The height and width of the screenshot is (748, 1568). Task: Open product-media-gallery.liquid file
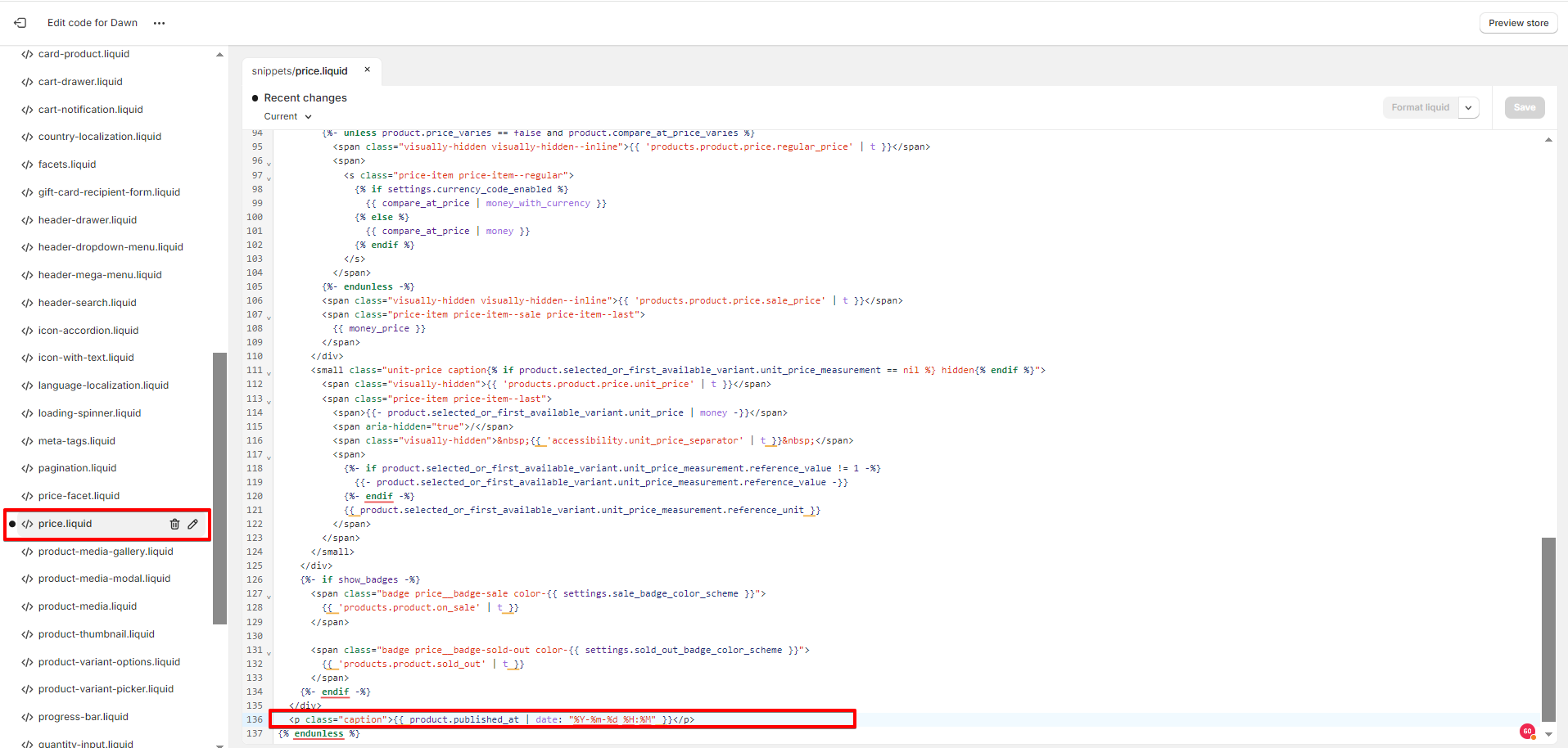106,552
